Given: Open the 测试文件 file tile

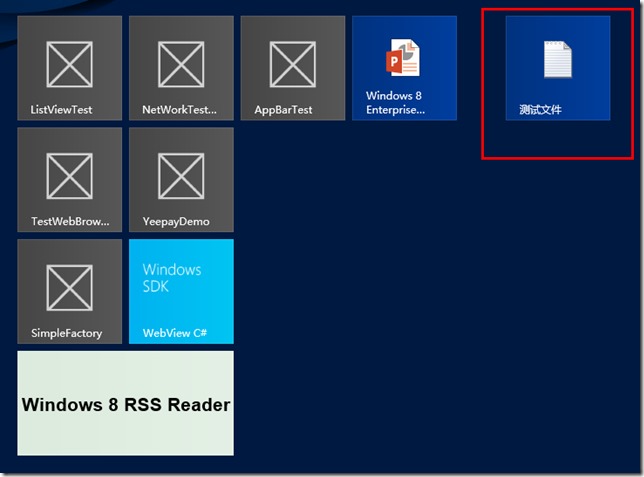Looking at the screenshot, I should tap(558, 68).
